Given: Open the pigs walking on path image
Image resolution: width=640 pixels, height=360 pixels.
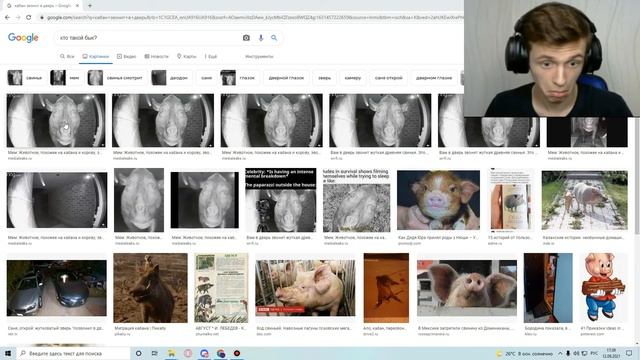Looking at the screenshot, I should (x=584, y=200).
